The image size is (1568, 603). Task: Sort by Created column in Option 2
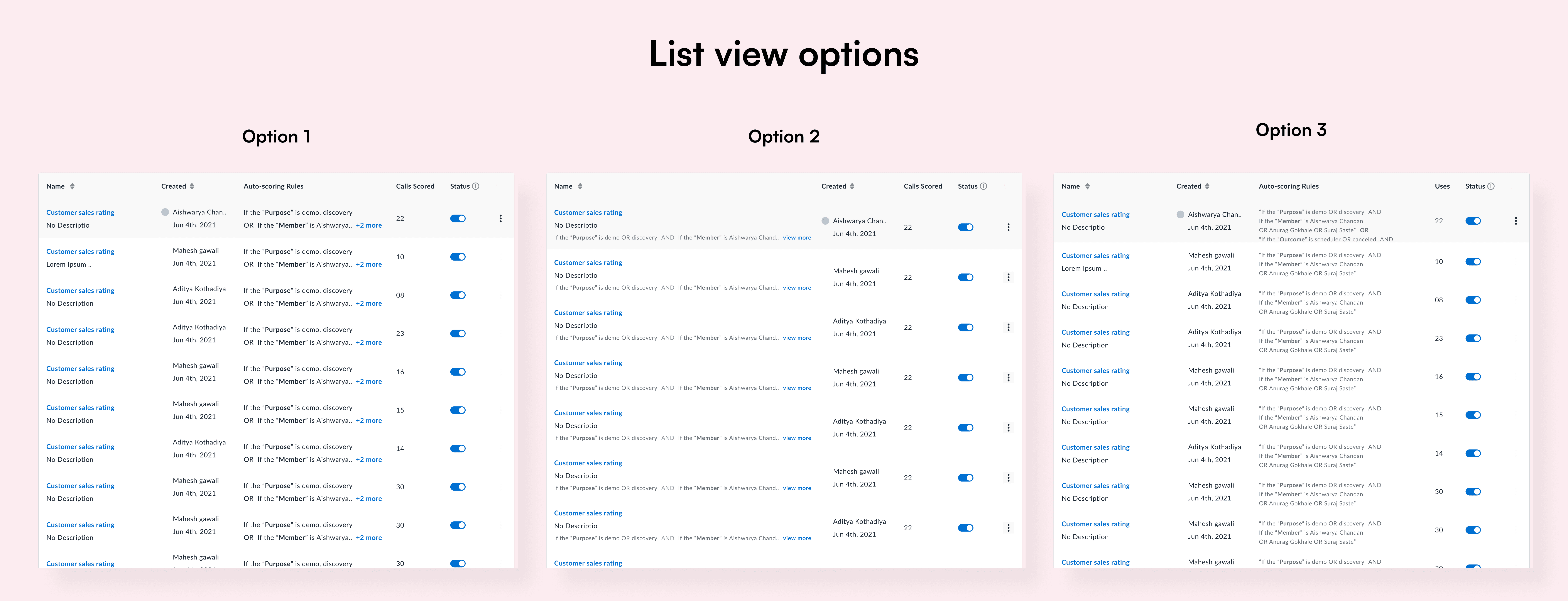(852, 186)
